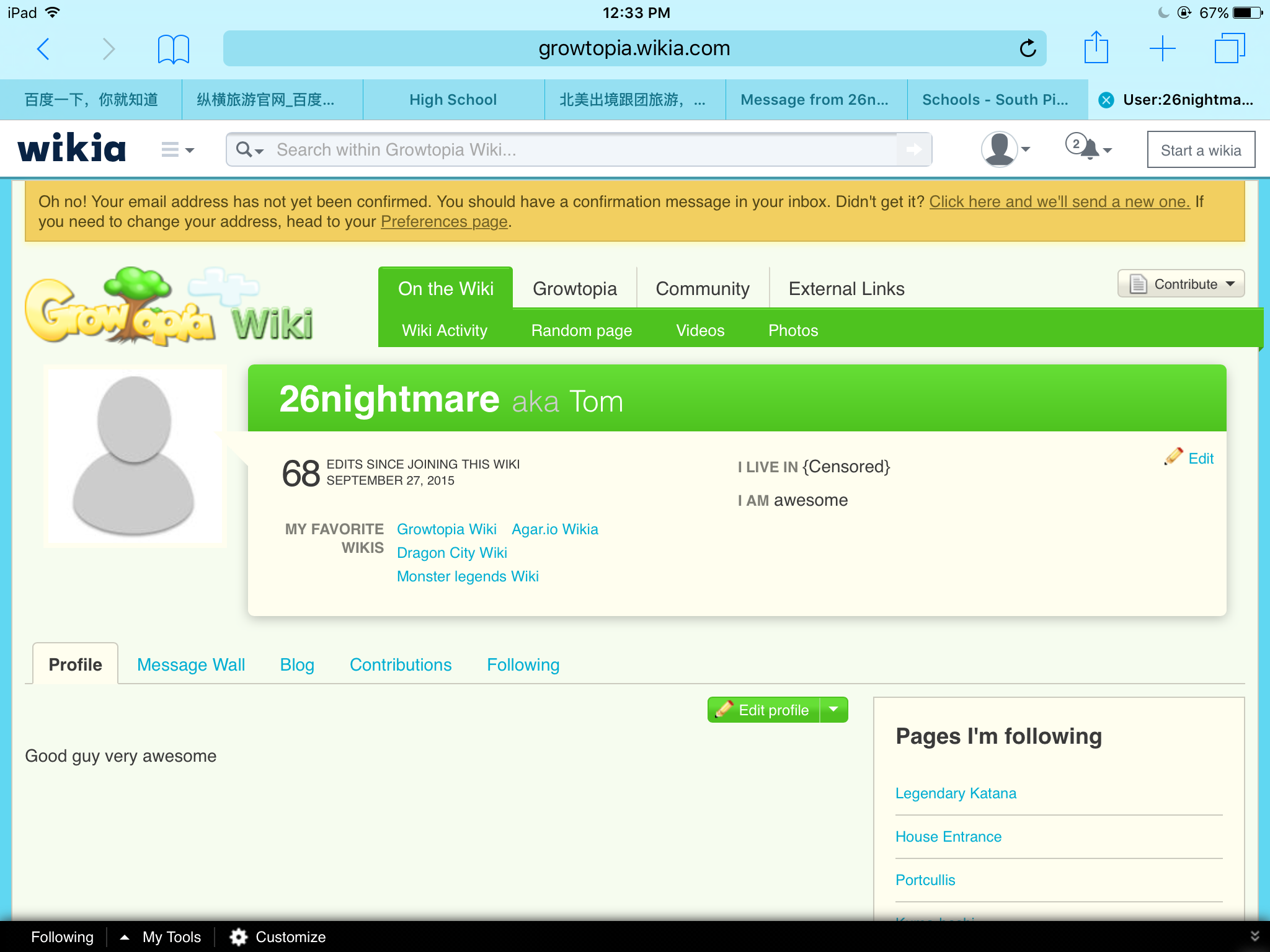Image resolution: width=1270 pixels, height=952 pixels.
Task: Open the Safari bookmarks book icon
Action: (173, 49)
